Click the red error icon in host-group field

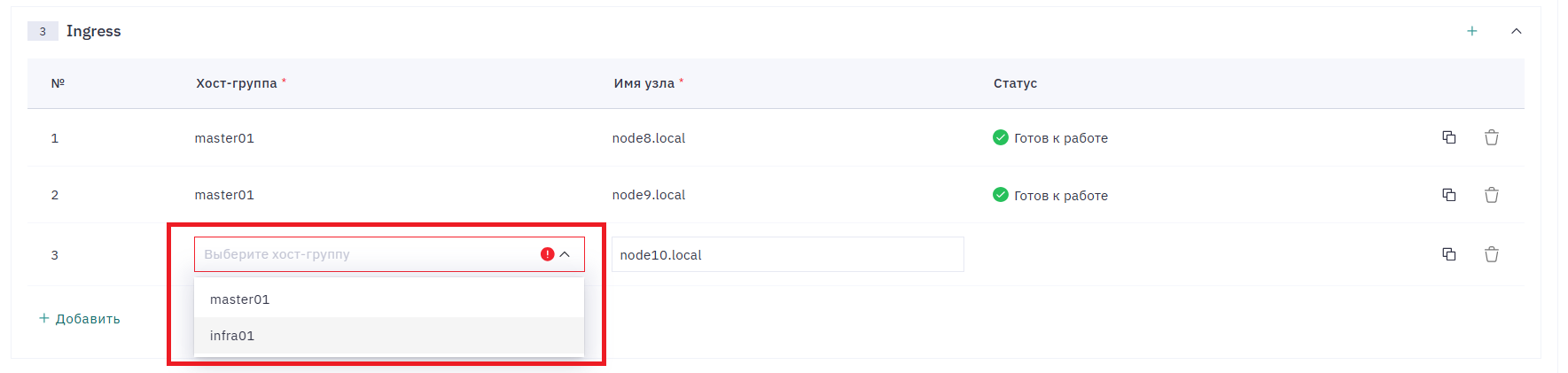tap(547, 254)
